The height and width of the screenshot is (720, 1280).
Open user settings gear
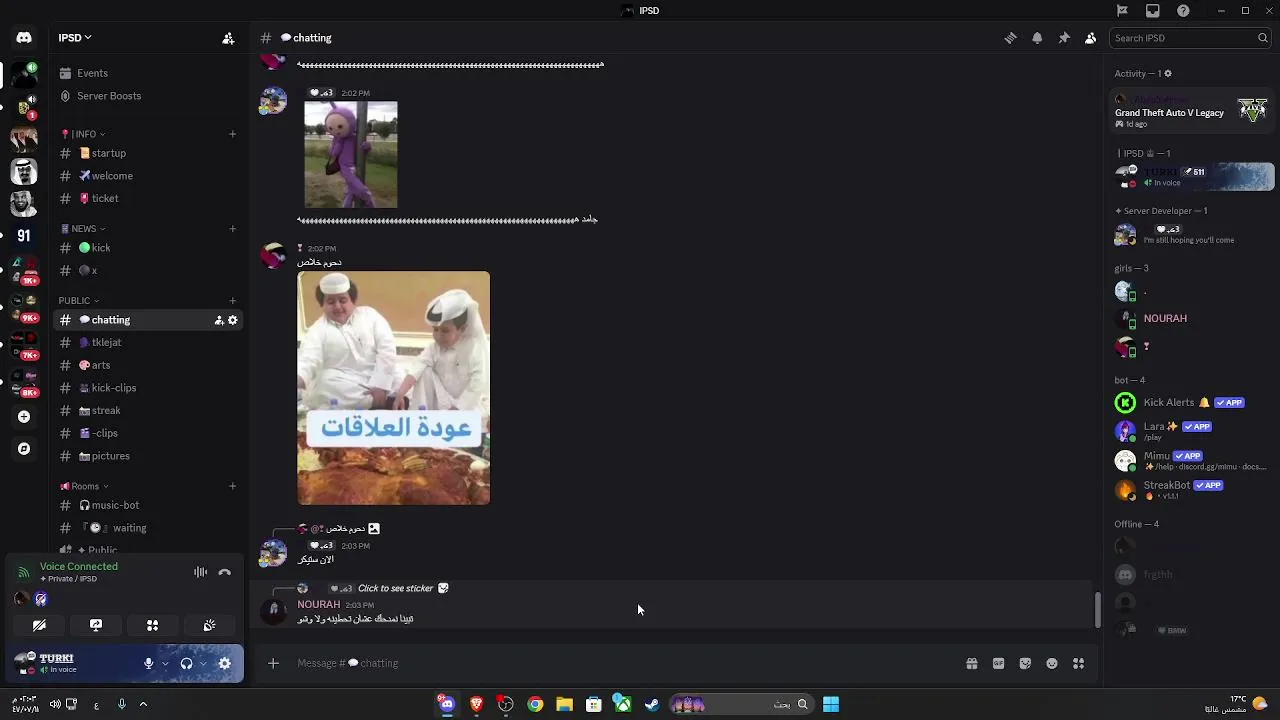[x=225, y=663]
